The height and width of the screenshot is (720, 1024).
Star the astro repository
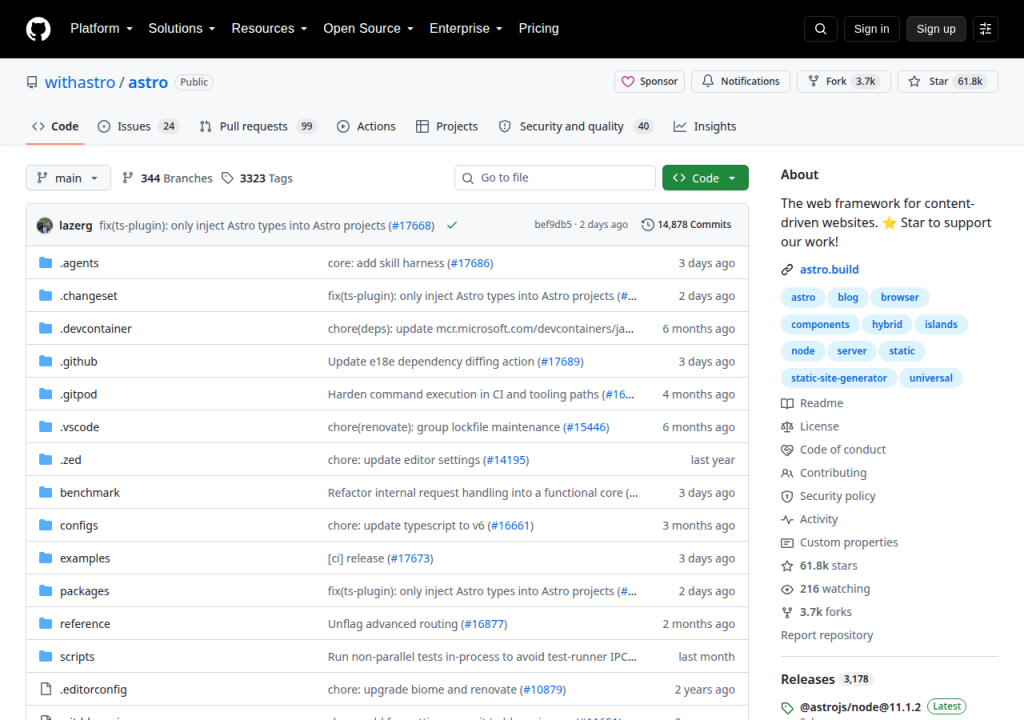click(948, 82)
